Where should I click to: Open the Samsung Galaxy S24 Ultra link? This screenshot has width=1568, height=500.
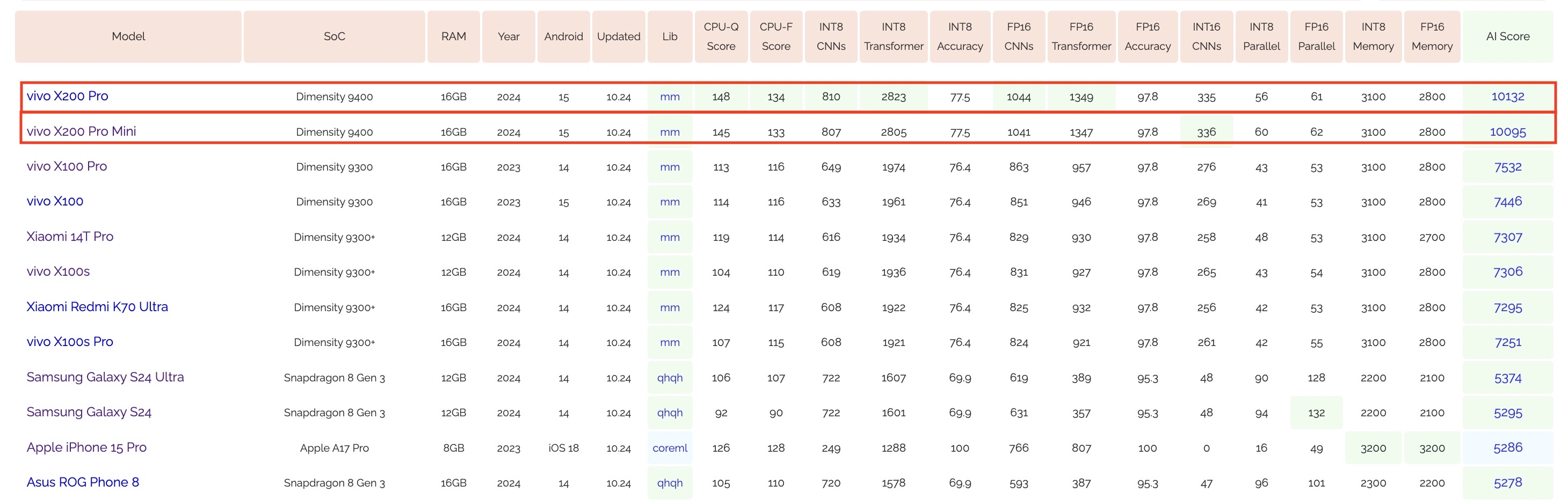[105, 377]
